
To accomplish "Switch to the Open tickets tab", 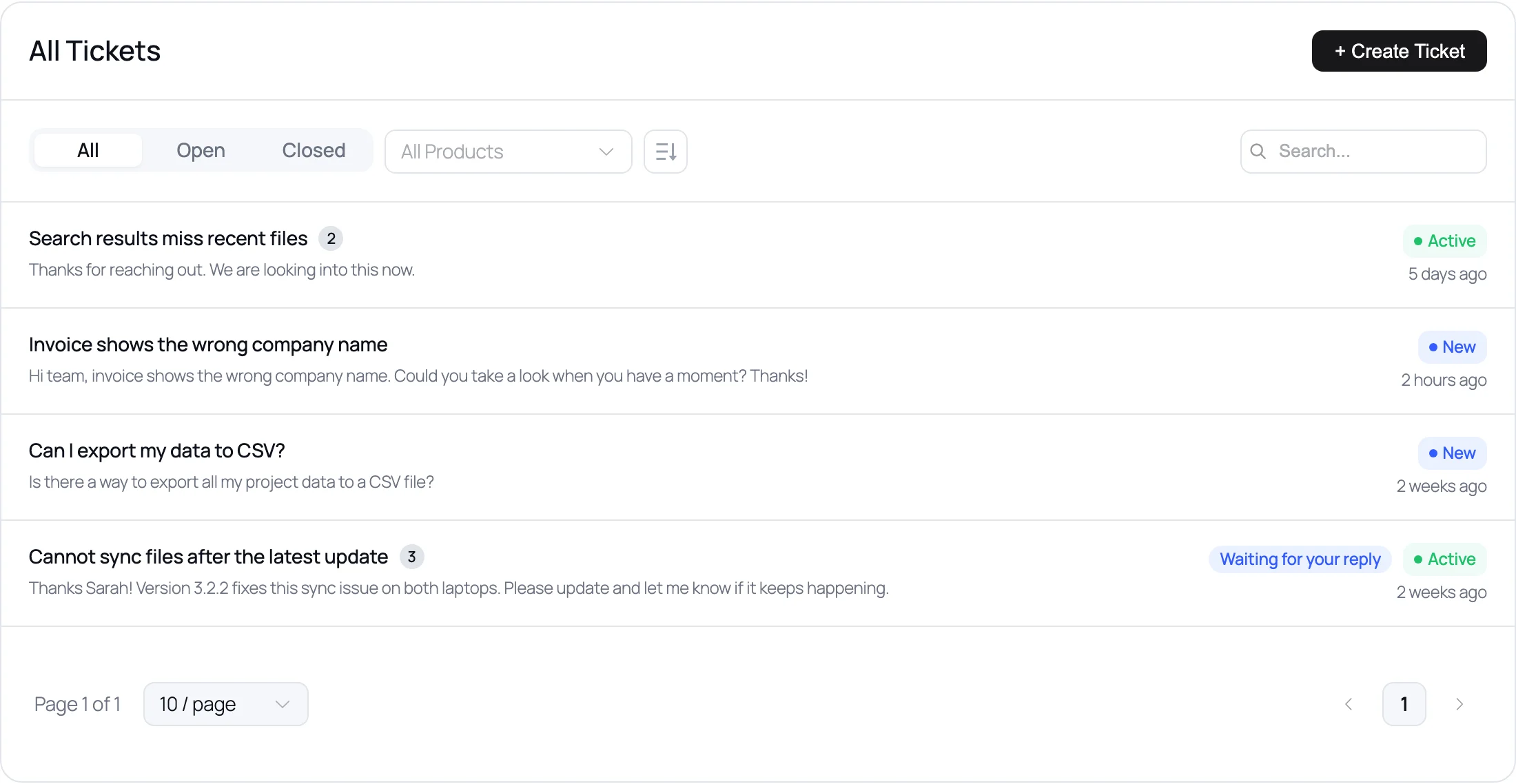I will point(201,150).
